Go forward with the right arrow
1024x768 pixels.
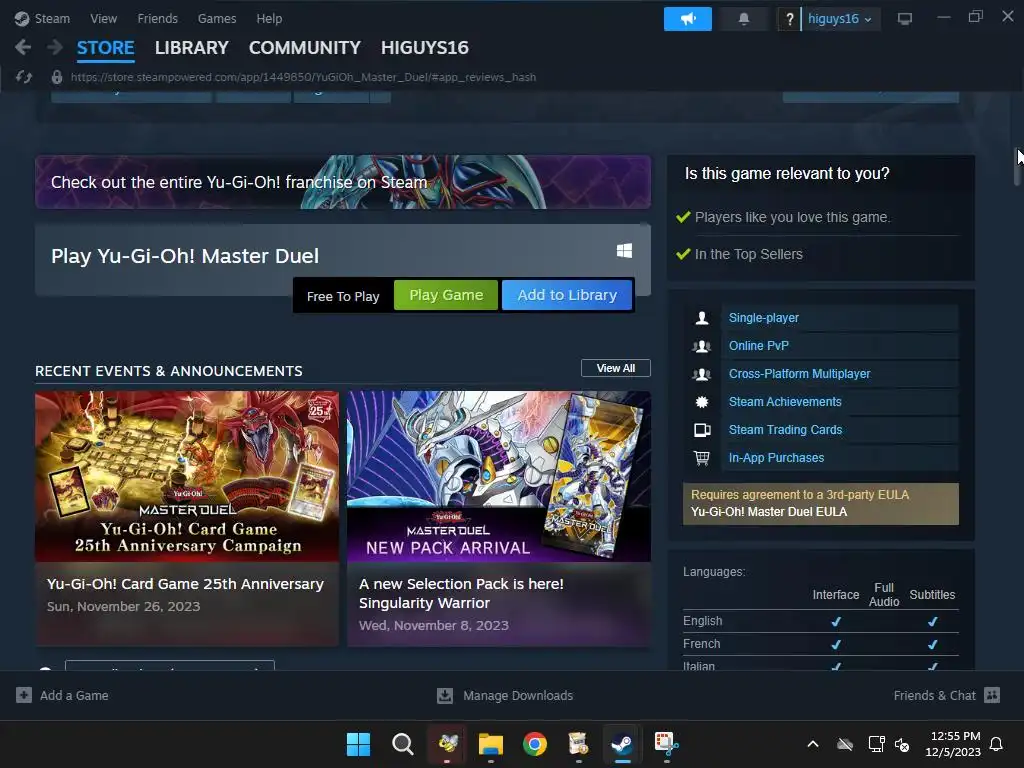[x=55, y=47]
